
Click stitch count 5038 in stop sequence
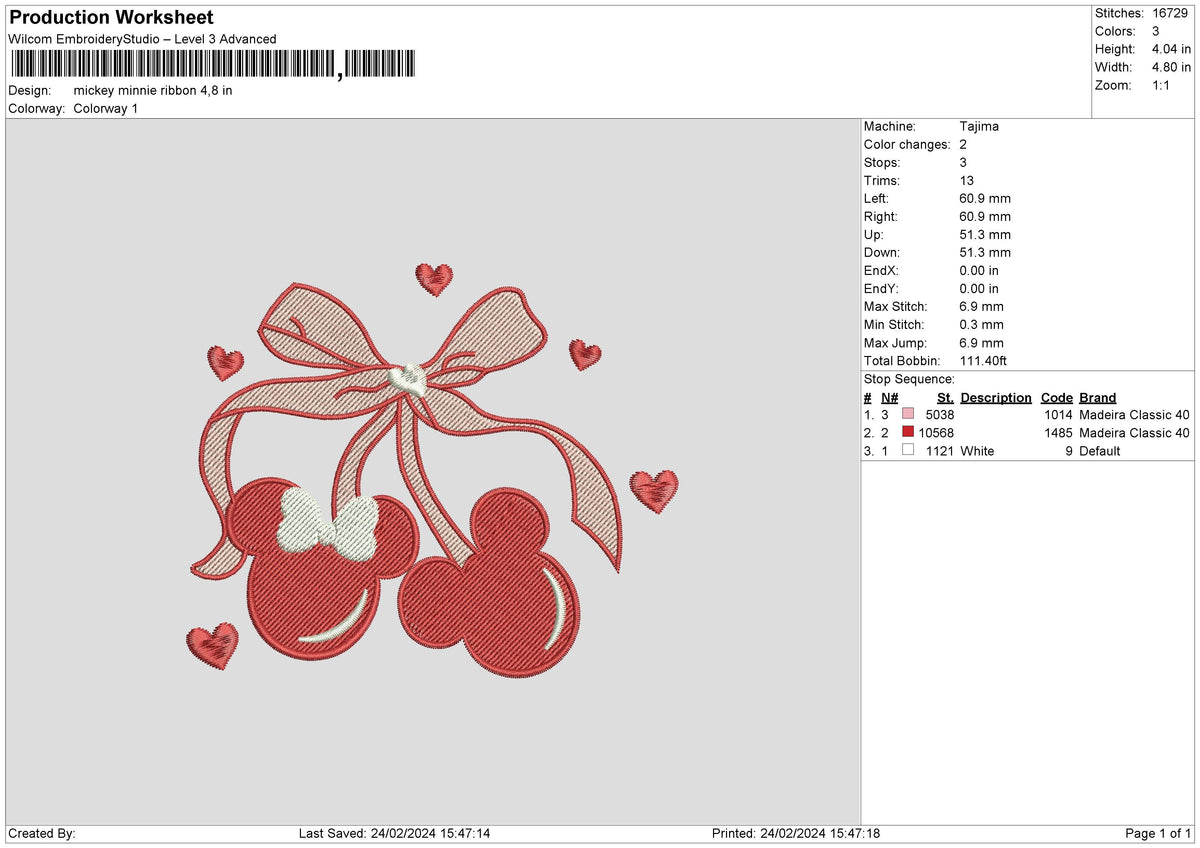click(x=940, y=414)
